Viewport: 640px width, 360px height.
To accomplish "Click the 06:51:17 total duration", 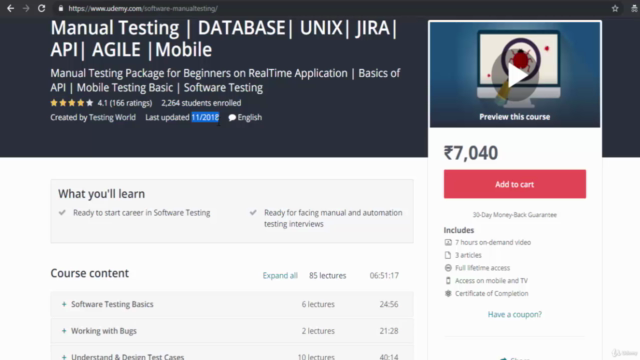I will [x=384, y=276].
